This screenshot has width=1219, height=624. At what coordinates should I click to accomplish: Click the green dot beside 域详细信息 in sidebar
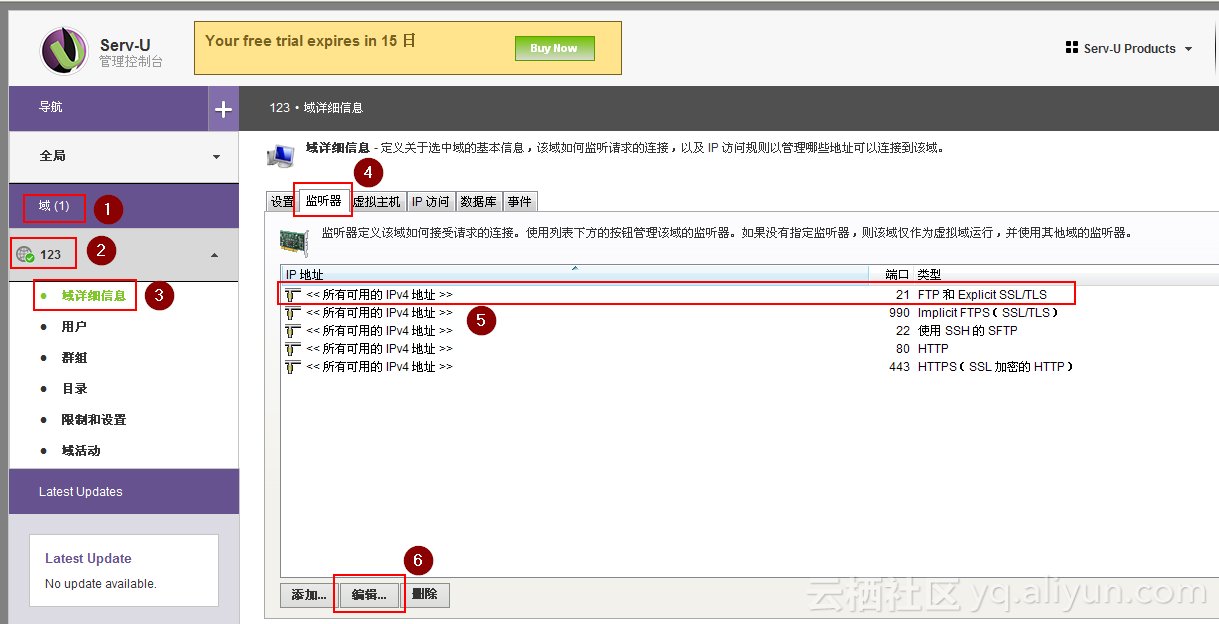[42, 295]
